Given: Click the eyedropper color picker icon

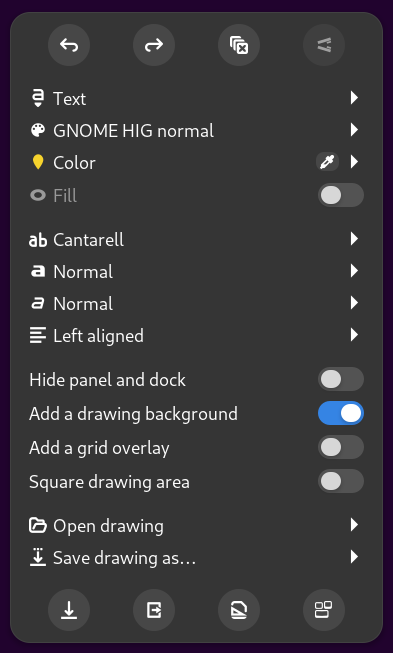Looking at the screenshot, I should pyautogui.click(x=327, y=162).
